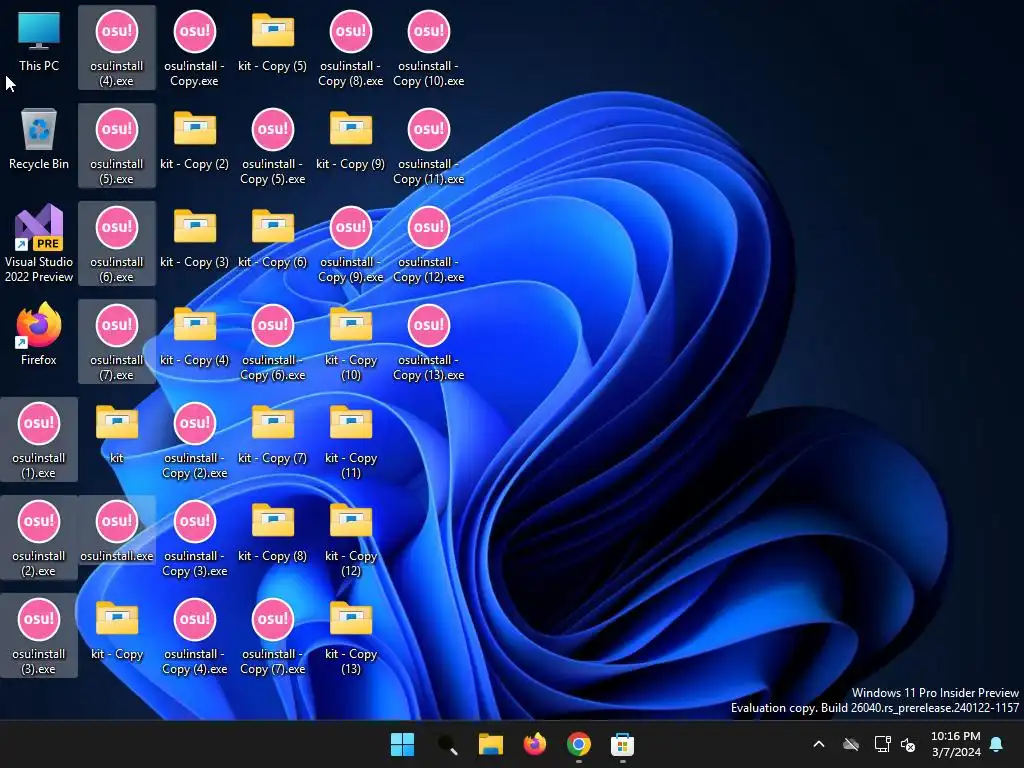Select the This PC desktop icon

39,42
